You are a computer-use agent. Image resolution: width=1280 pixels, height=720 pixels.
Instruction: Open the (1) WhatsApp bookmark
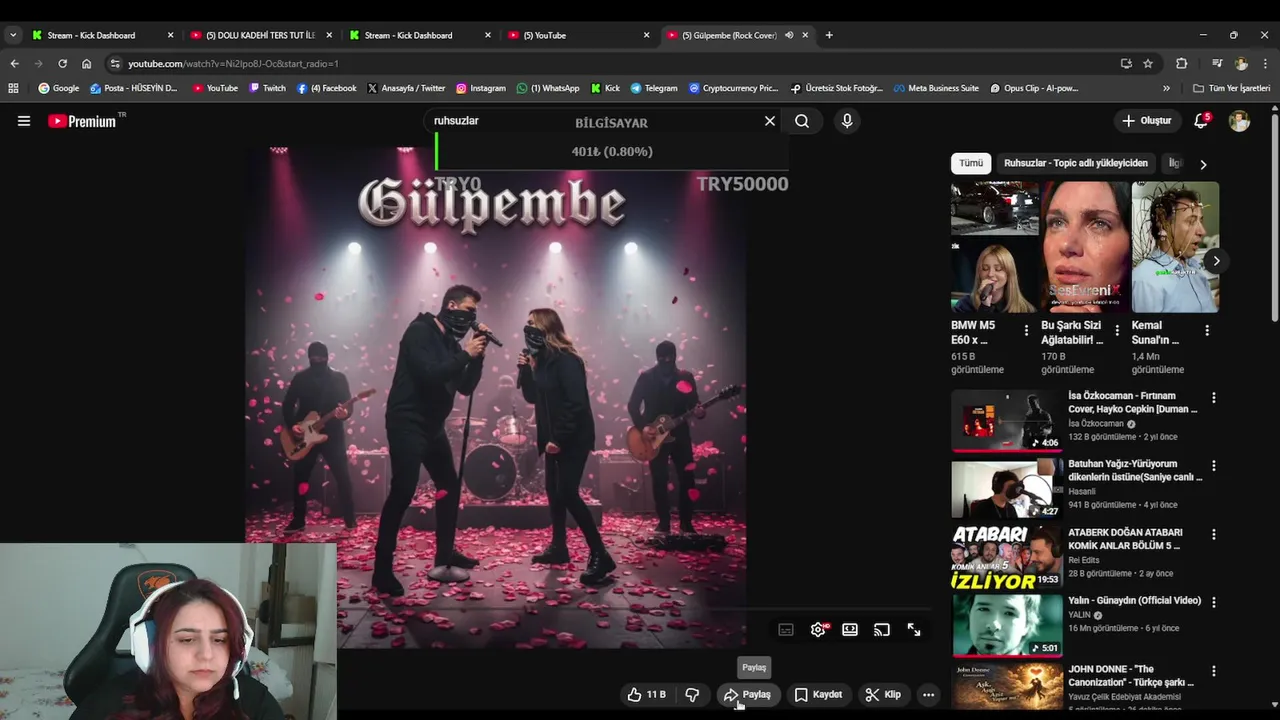point(548,88)
